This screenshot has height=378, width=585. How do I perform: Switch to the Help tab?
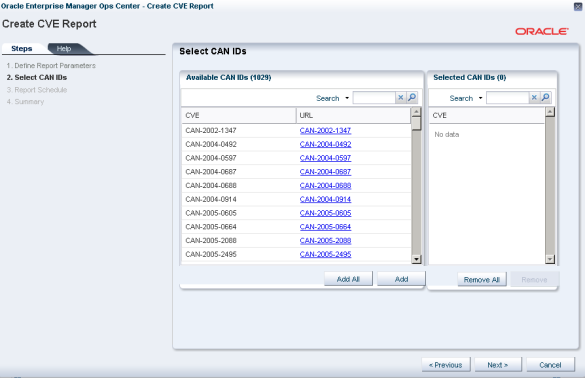click(64, 49)
